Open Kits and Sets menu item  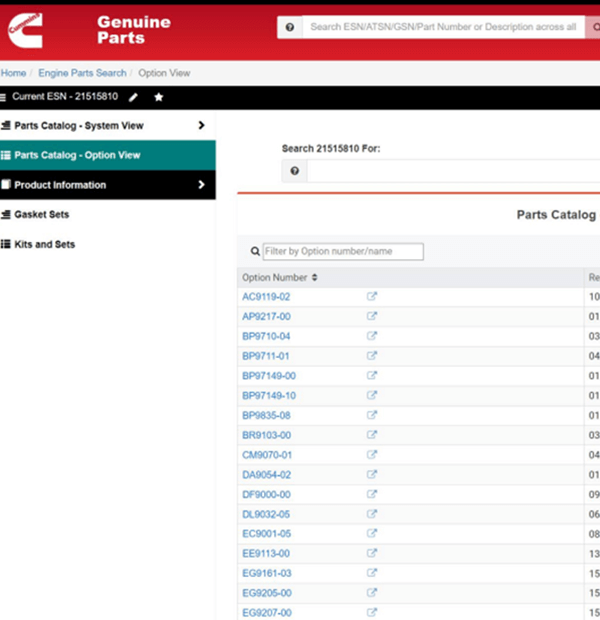(x=44, y=244)
